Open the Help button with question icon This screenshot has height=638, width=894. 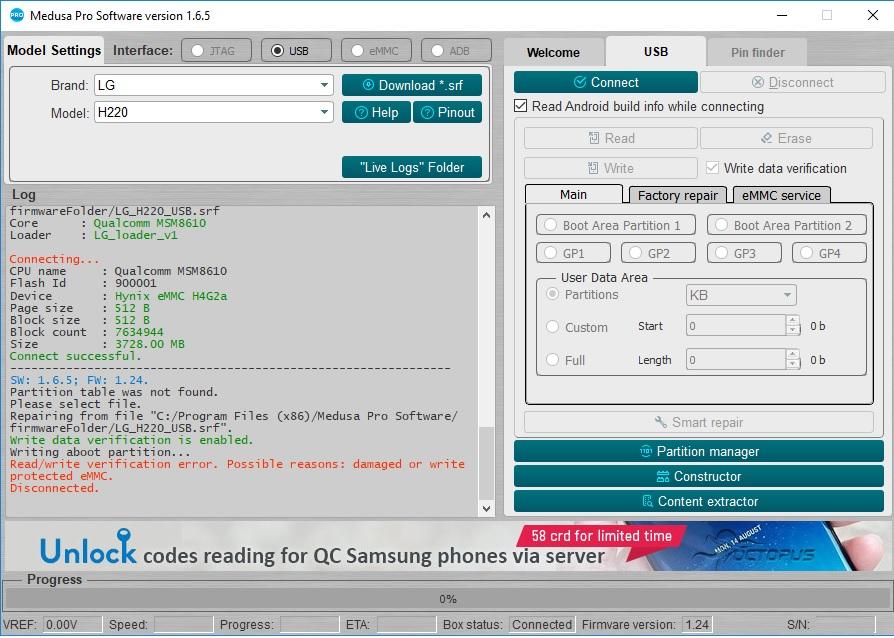(x=376, y=112)
